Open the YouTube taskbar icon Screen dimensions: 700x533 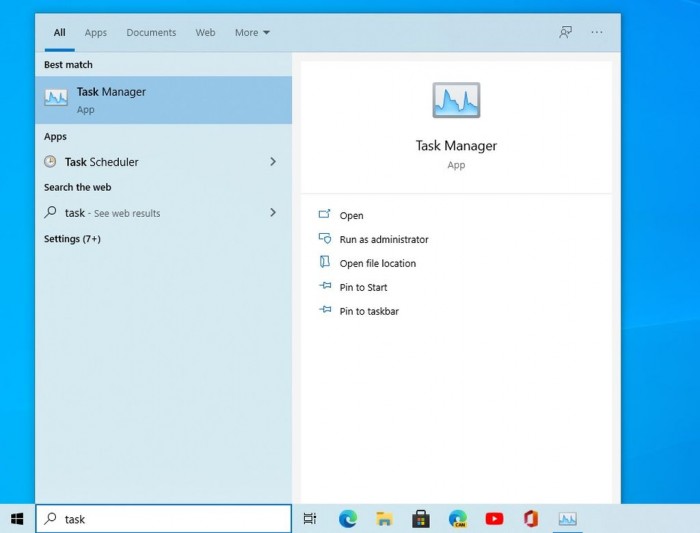pos(494,519)
